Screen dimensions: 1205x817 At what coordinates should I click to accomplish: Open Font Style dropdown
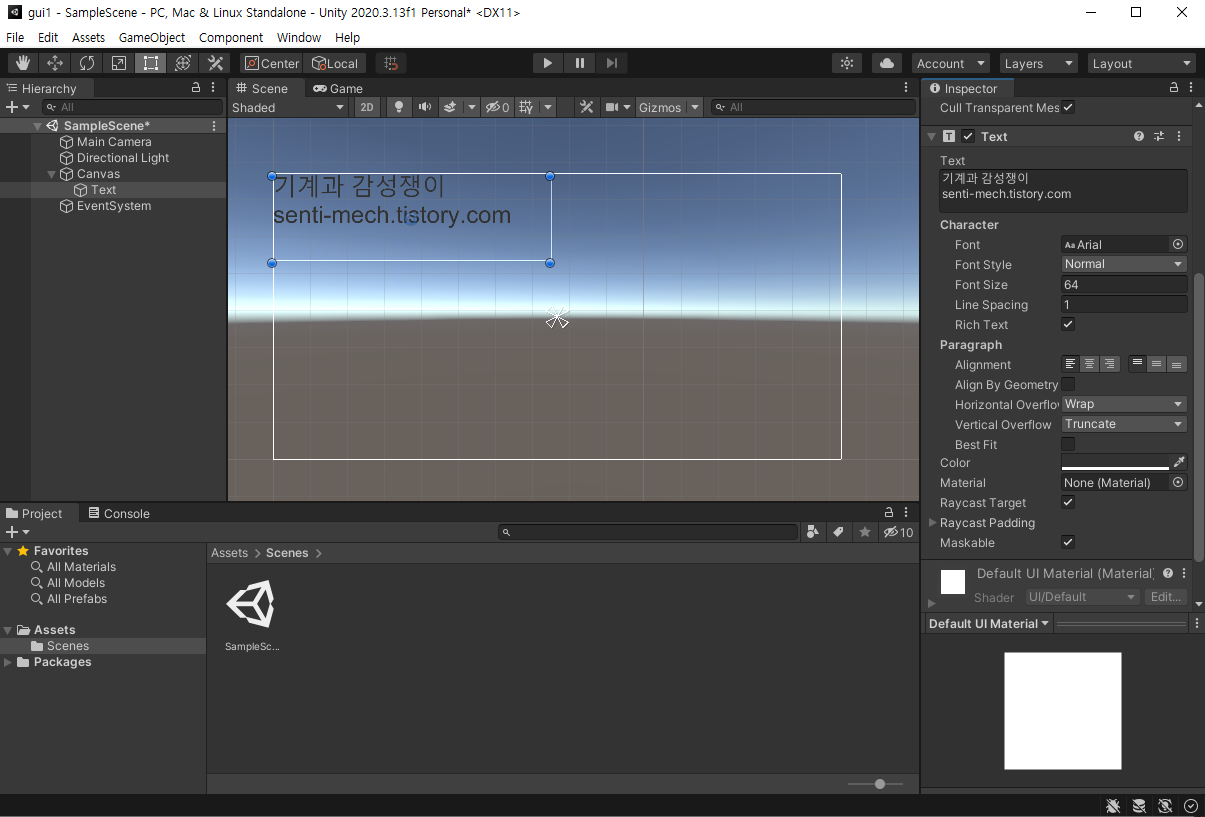click(x=1124, y=264)
